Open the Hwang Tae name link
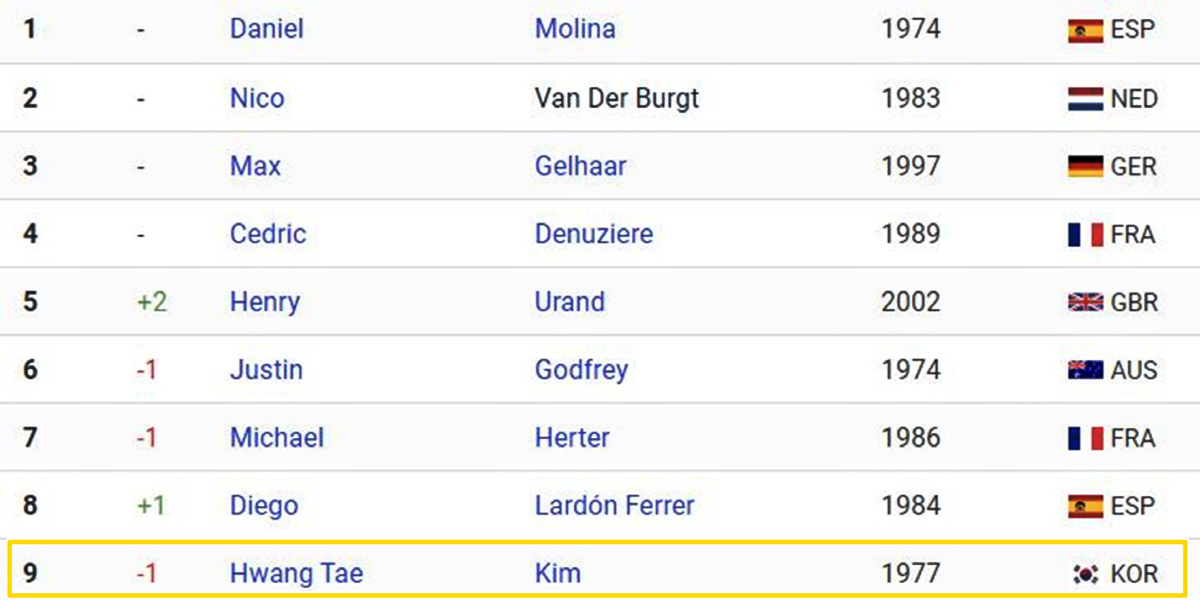This screenshot has height=600, width=1200. coord(297,574)
